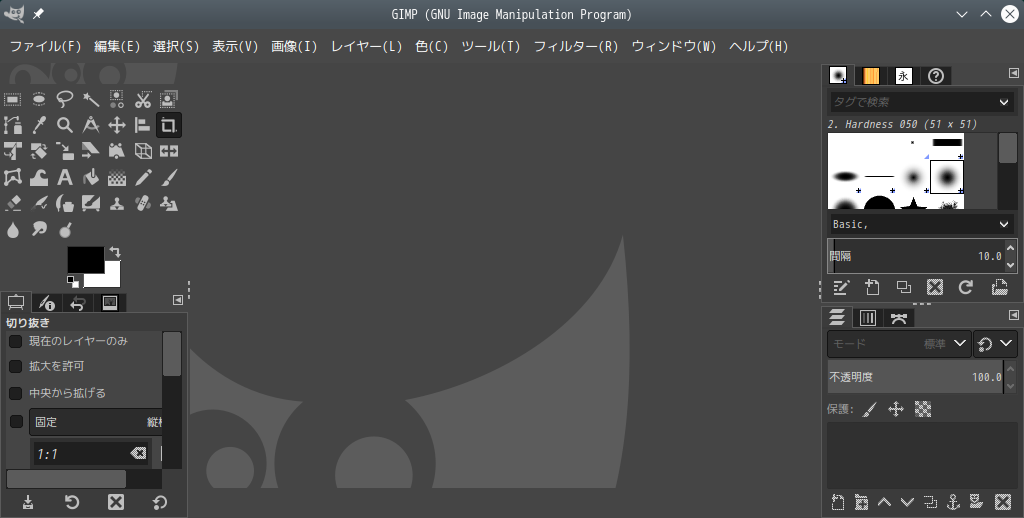
Task: Toggle 現在のレイヤーのみ checkbox
Action: 16,341
